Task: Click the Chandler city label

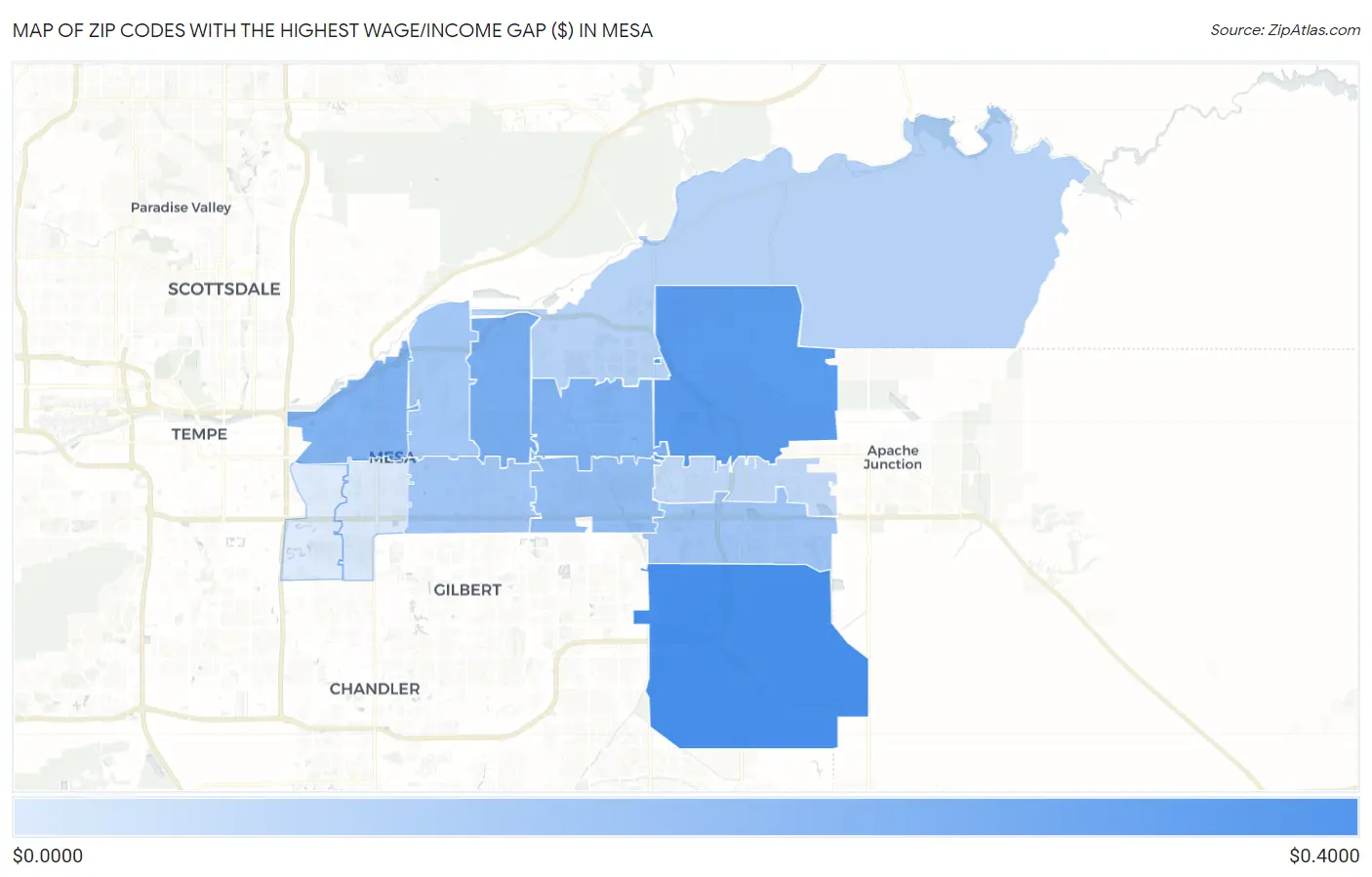Action: coord(375,689)
